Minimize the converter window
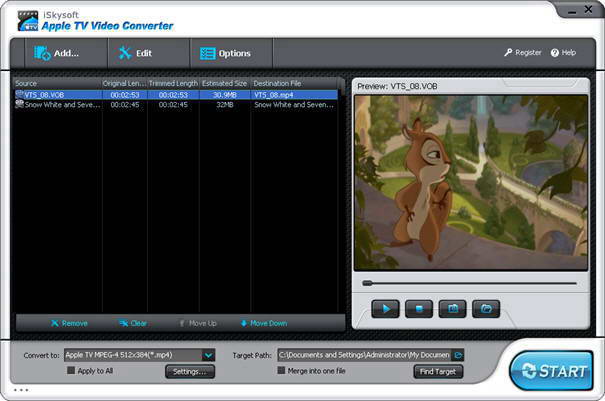Viewport: 605px width, 401px height. [572, 11]
